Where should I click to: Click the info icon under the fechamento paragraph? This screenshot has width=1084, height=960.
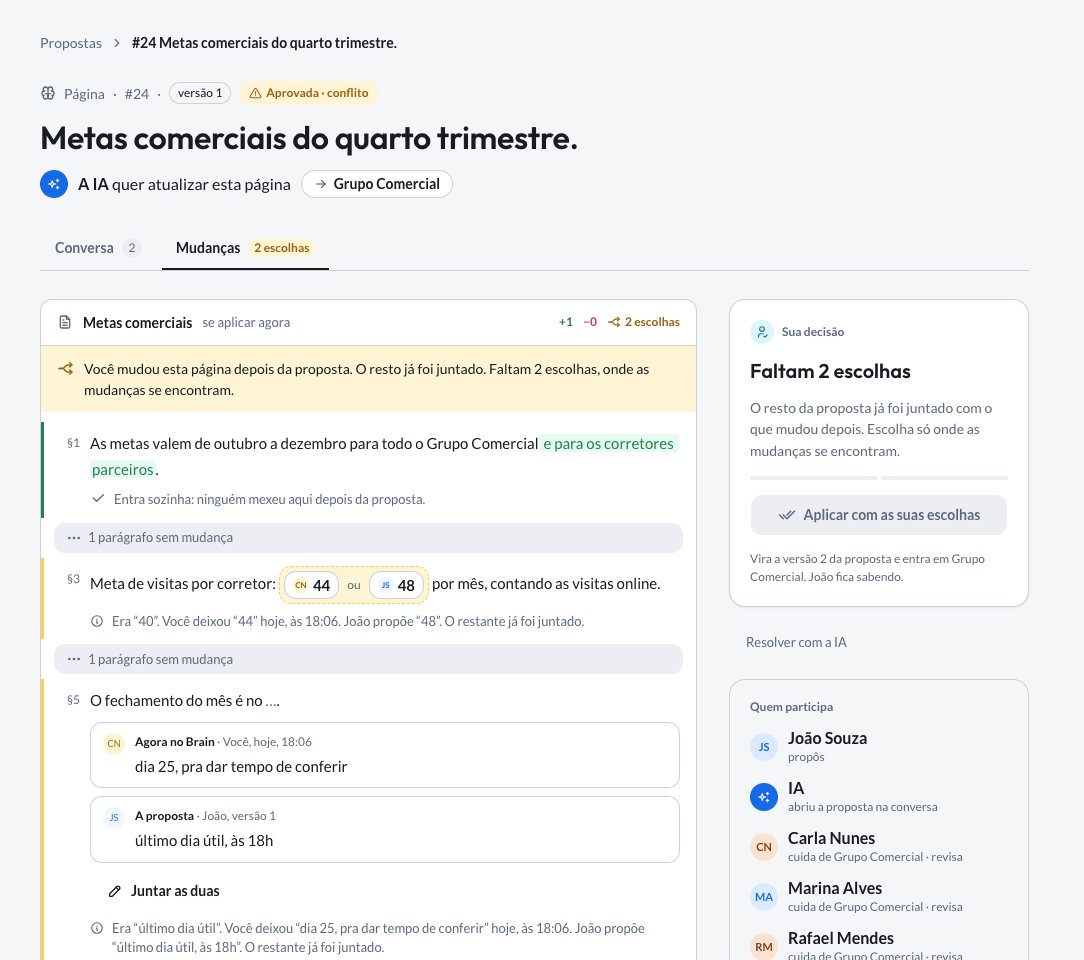coord(97,928)
